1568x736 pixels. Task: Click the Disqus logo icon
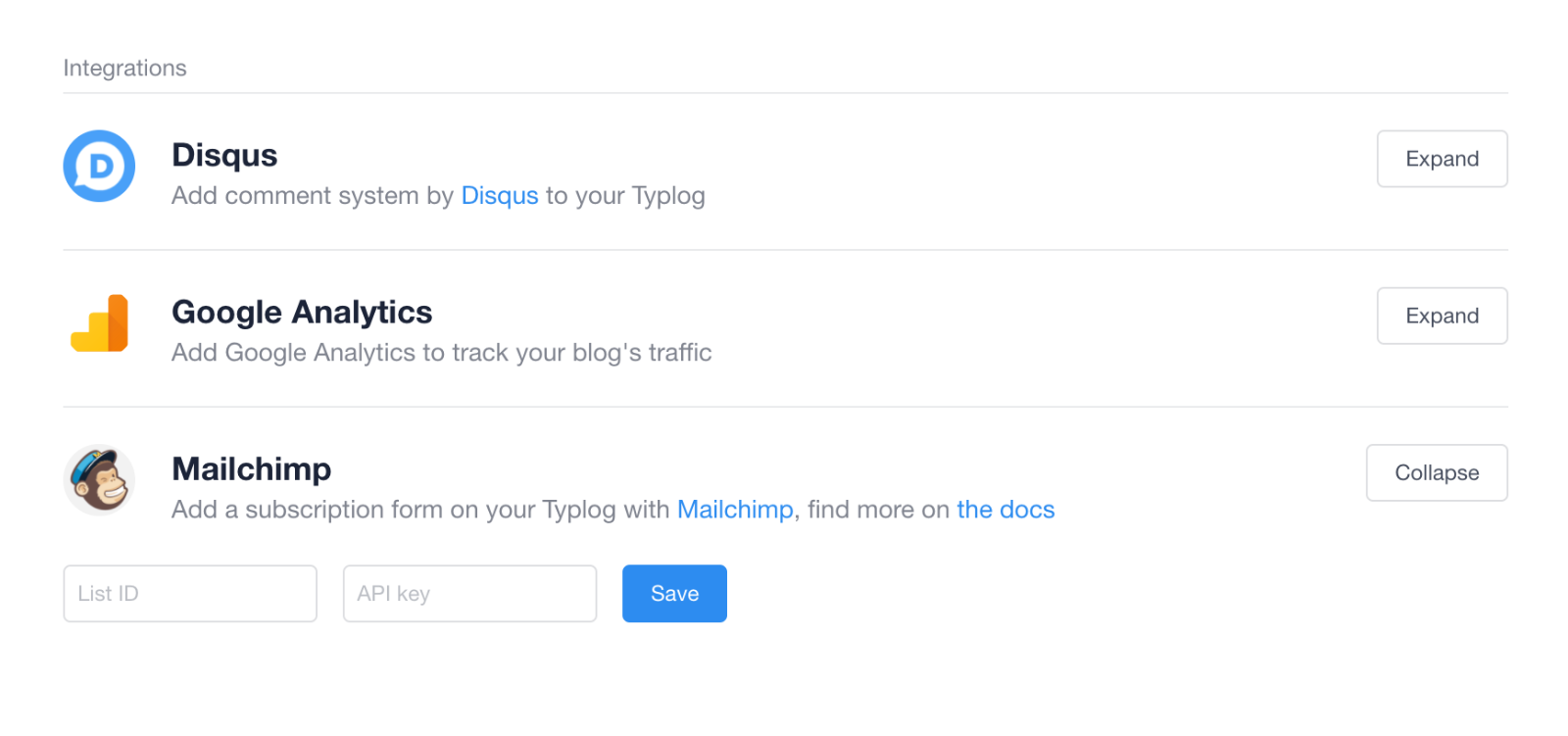tap(99, 166)
